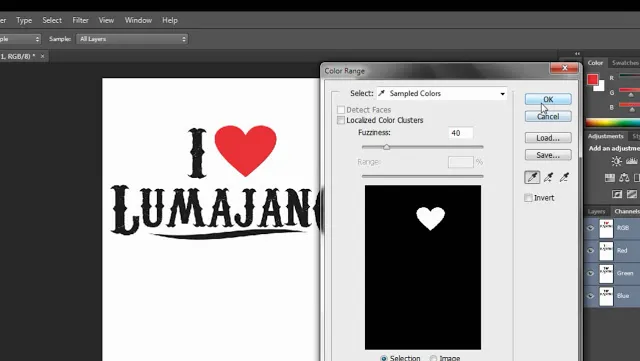640x361 pixels.
Task: Add a Color Balance adjustment
Action: 624,178
